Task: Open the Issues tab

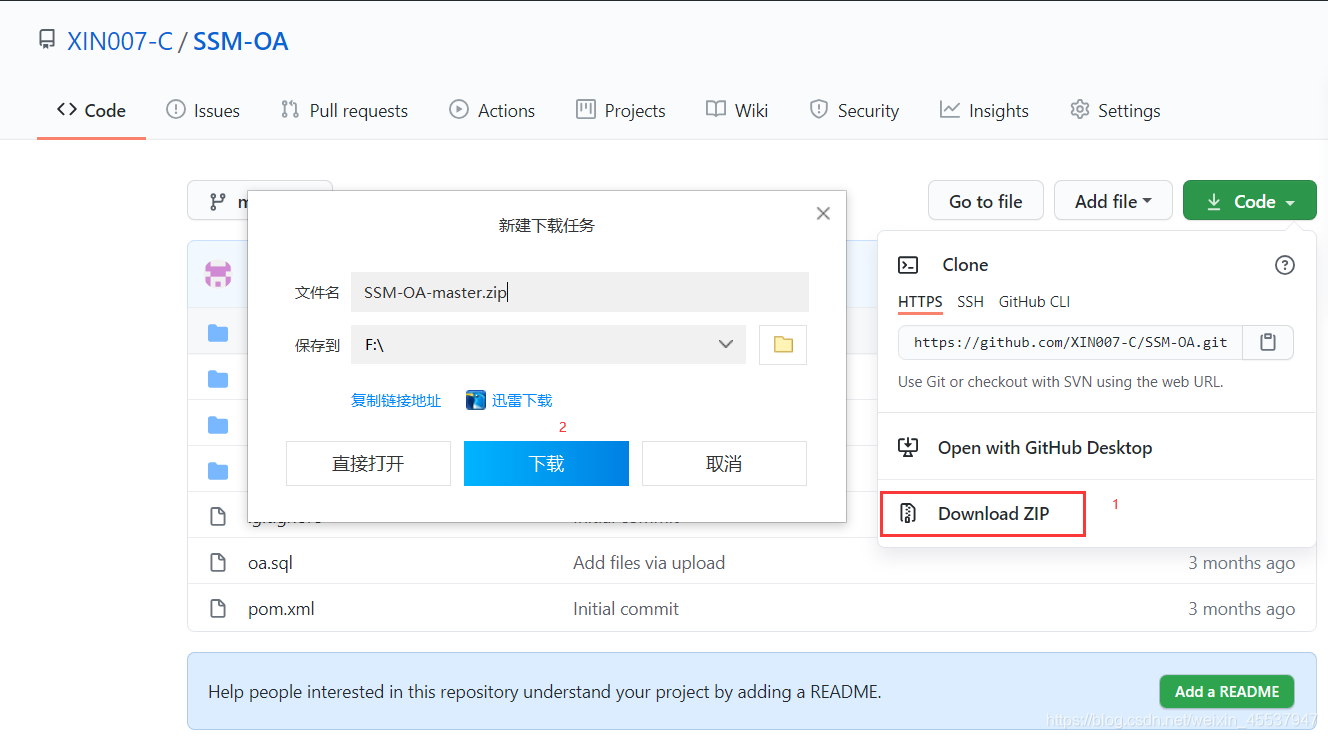Action: pos(203,110)
